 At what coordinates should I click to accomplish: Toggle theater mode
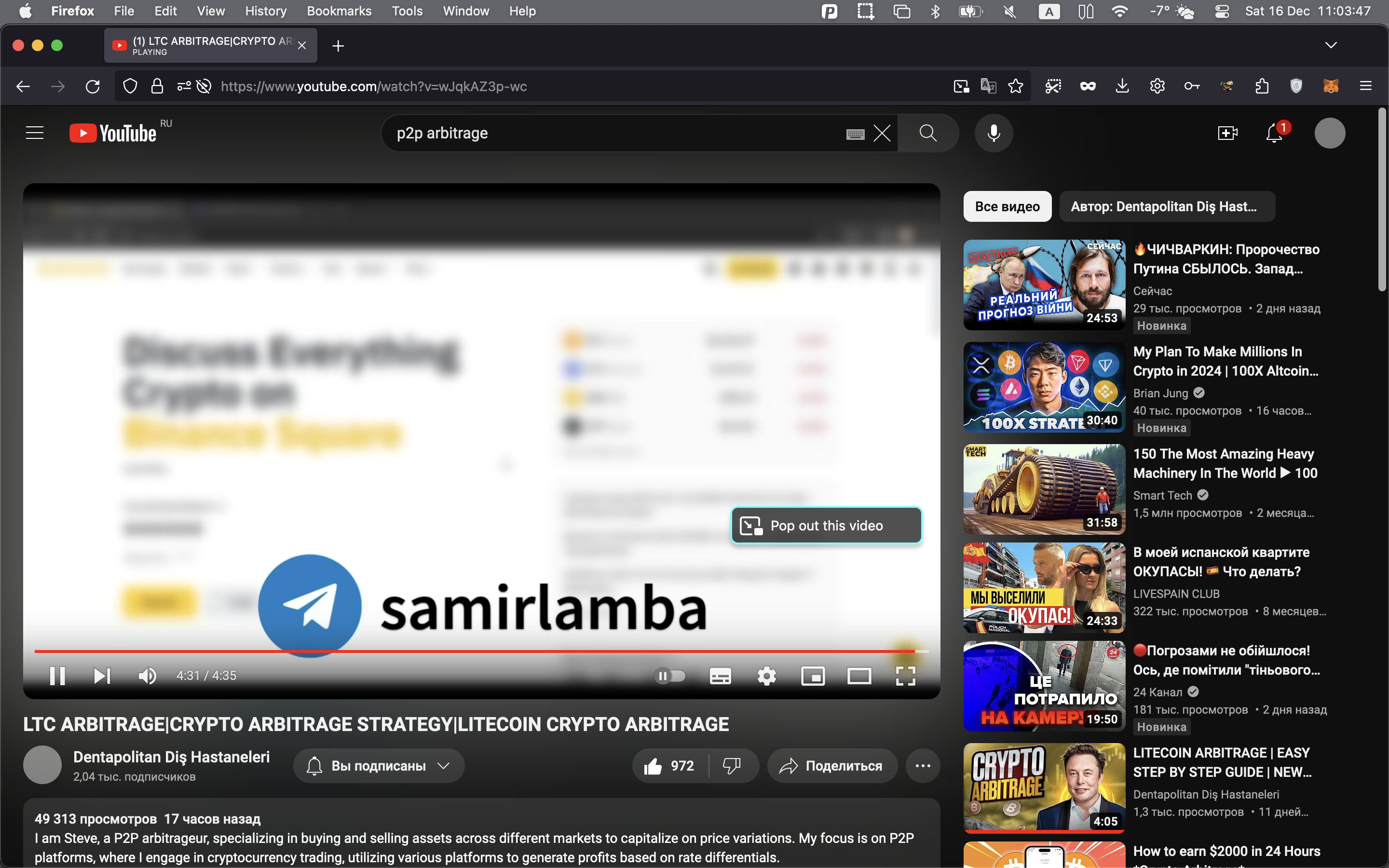859,676
